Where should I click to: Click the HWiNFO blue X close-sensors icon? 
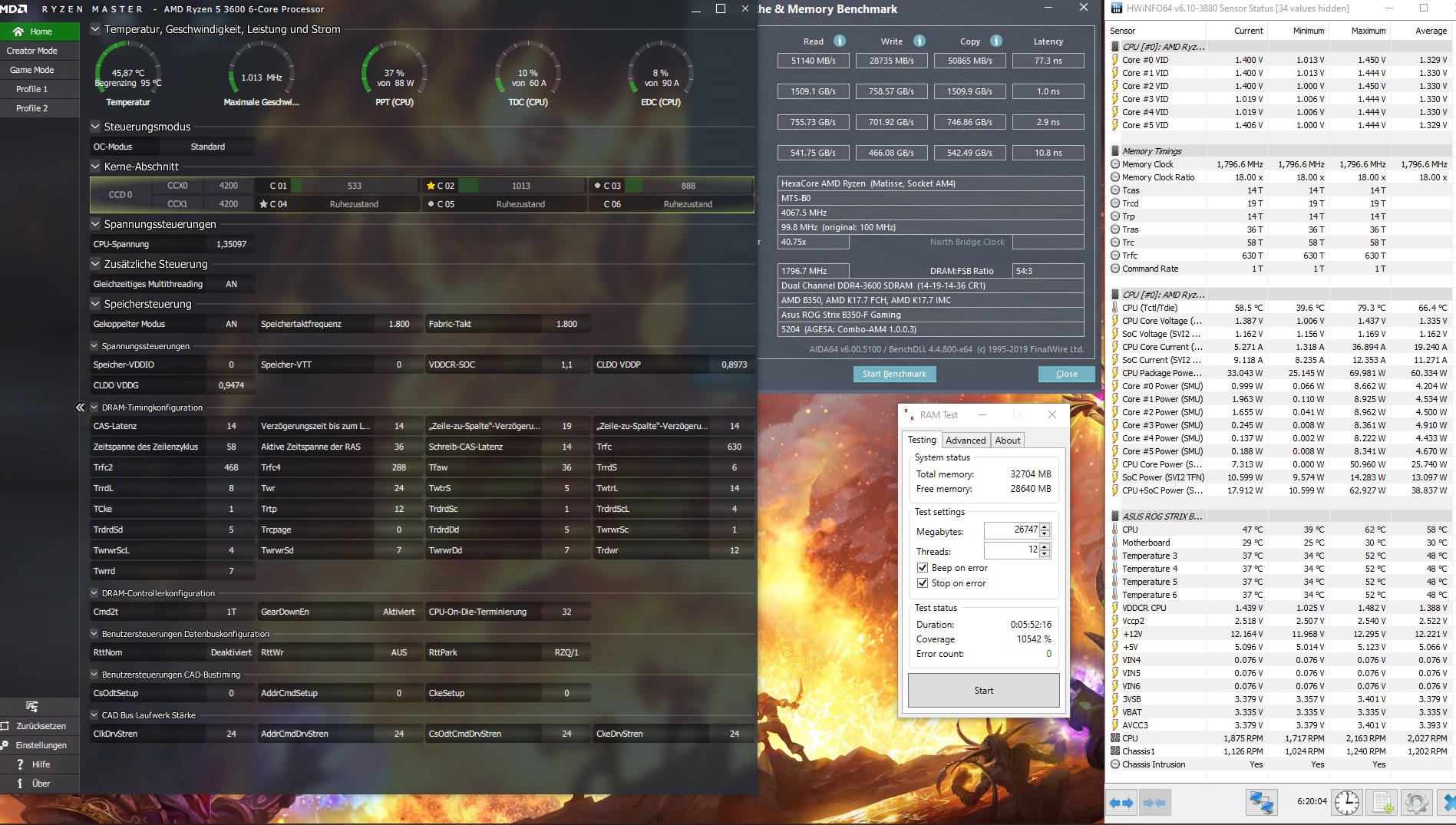1448,803
